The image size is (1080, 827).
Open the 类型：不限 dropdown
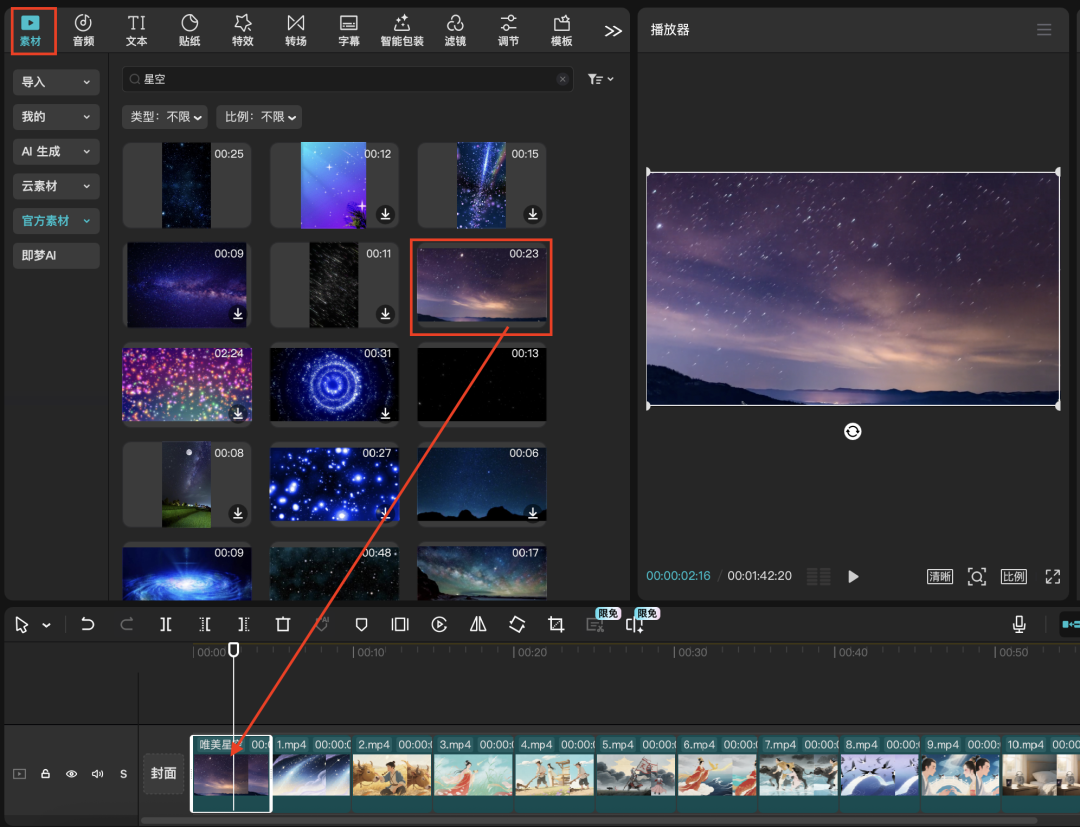[x=164, y=117]
